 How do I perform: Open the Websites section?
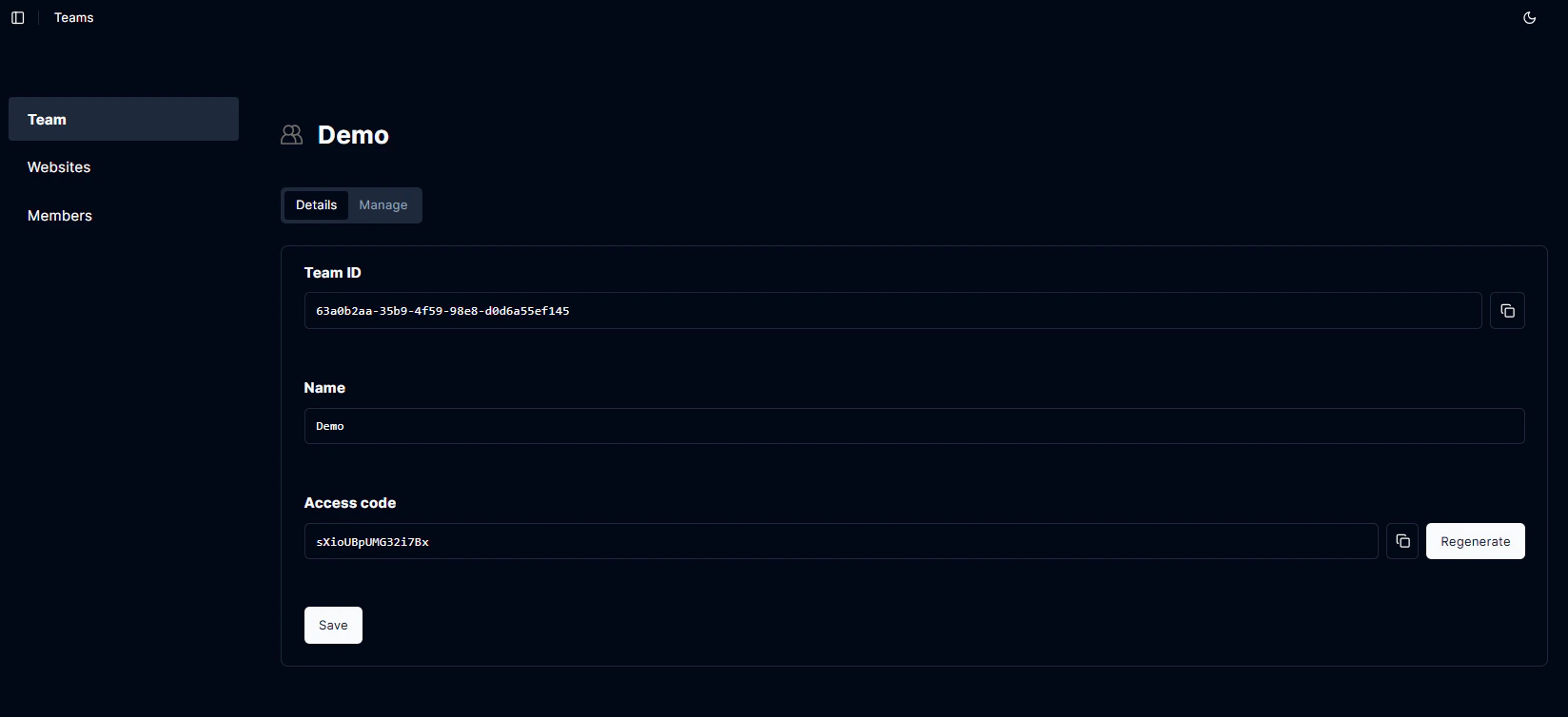59,166
